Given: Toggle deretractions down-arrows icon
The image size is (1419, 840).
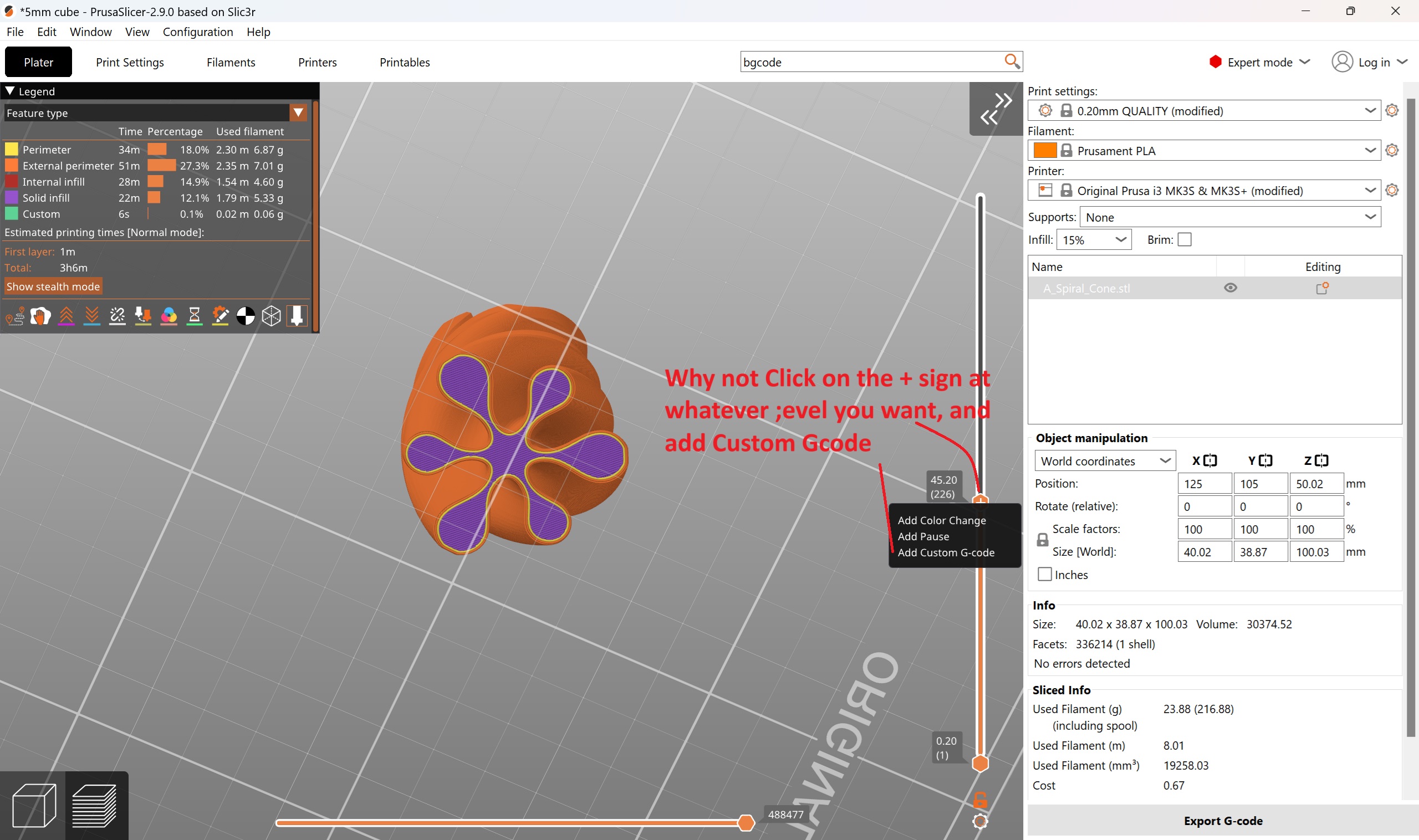Looking at the screenshot, I should (91, 316).
